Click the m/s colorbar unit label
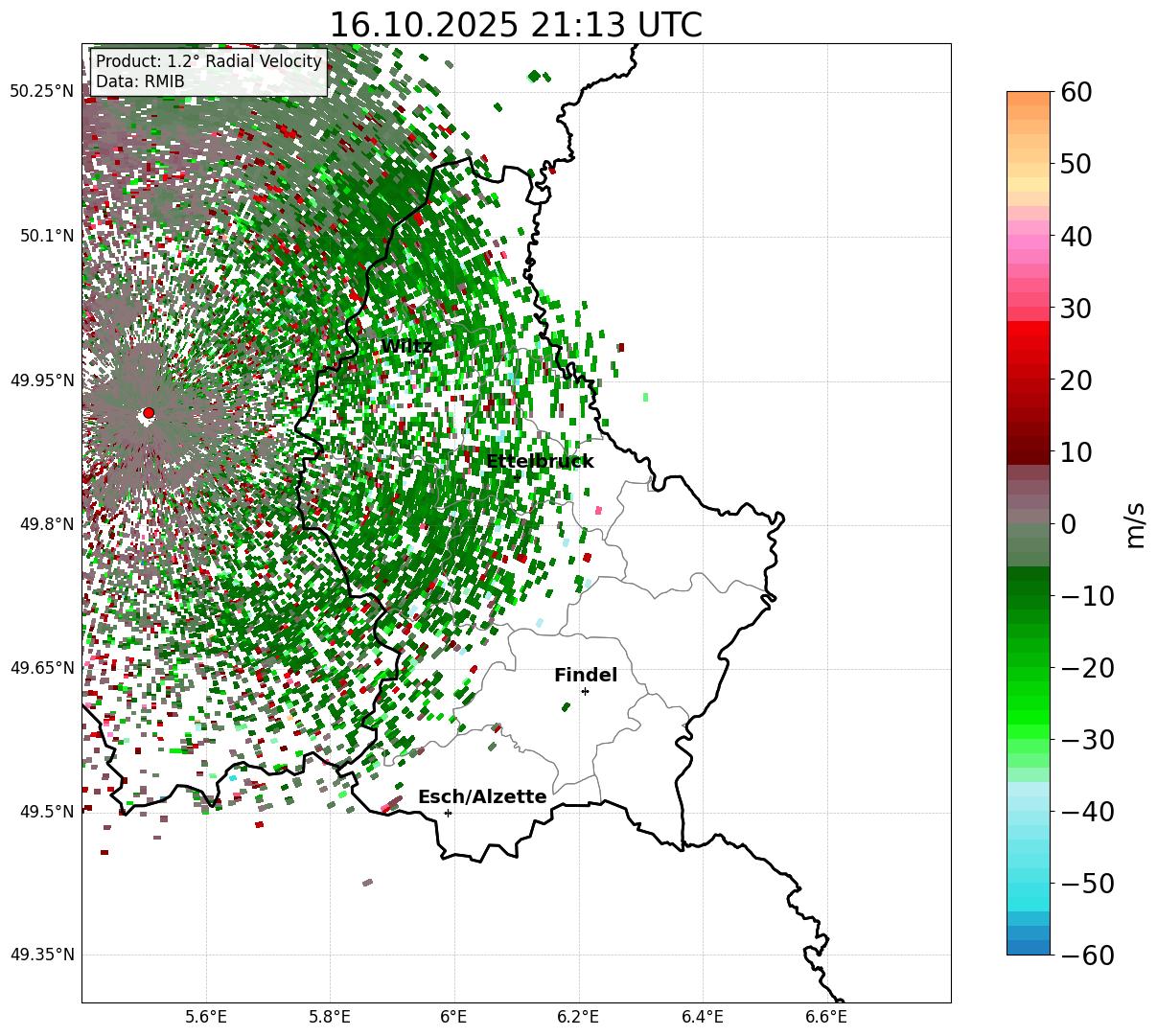The image size is (1157, 1036). click(1135, 524)
